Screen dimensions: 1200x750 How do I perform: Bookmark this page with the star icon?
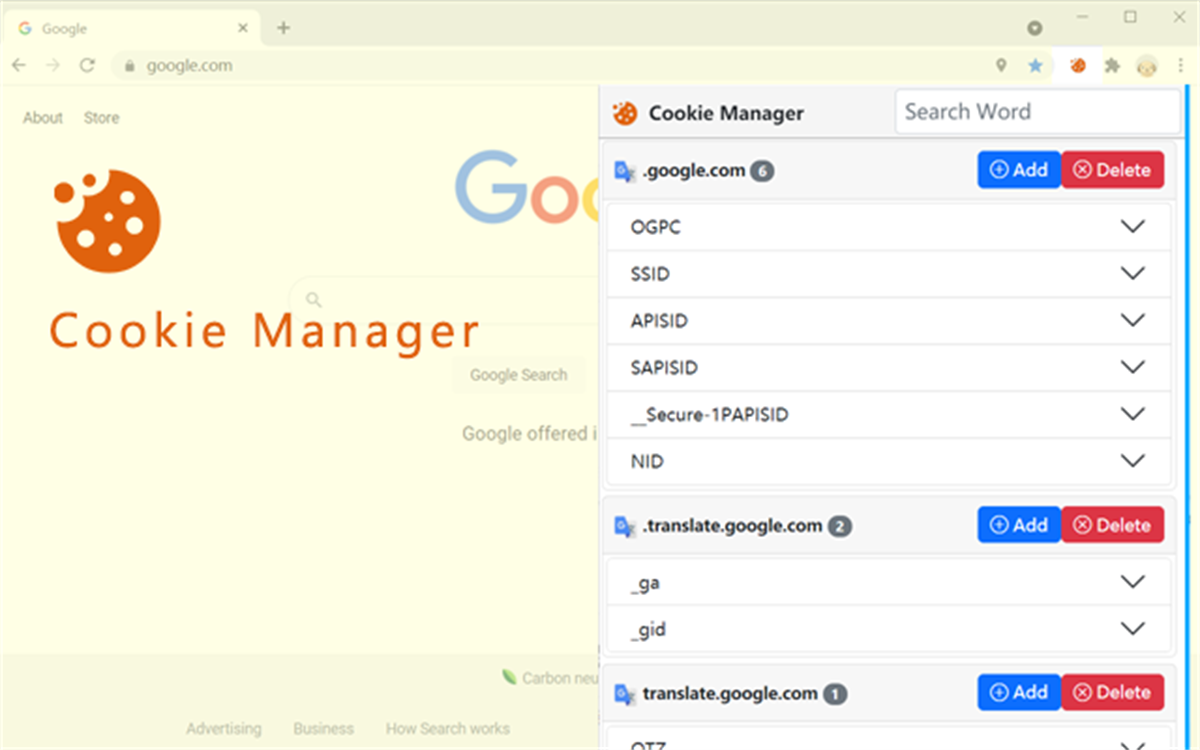click(x=1035, y=66)
